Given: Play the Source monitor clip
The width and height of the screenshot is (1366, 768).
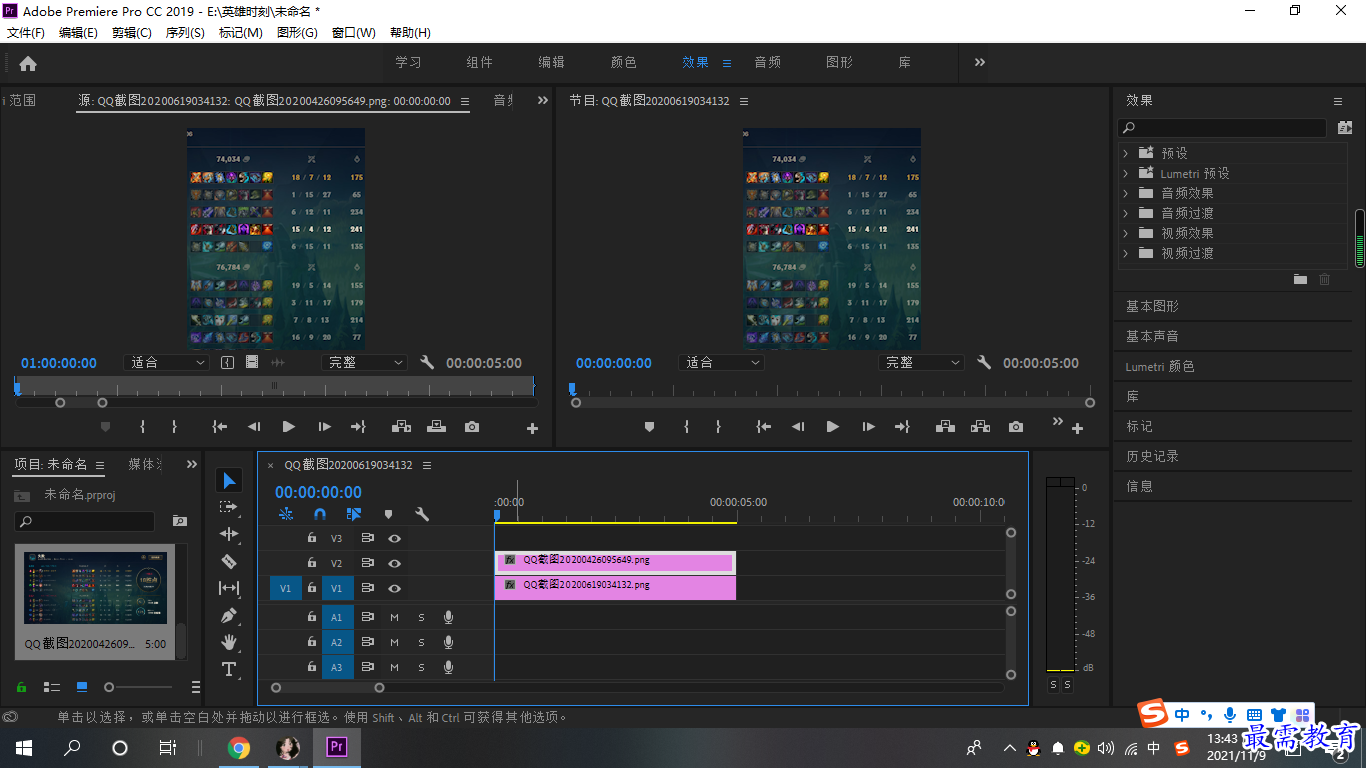Looking at the screenshot, I should [289, 427].
